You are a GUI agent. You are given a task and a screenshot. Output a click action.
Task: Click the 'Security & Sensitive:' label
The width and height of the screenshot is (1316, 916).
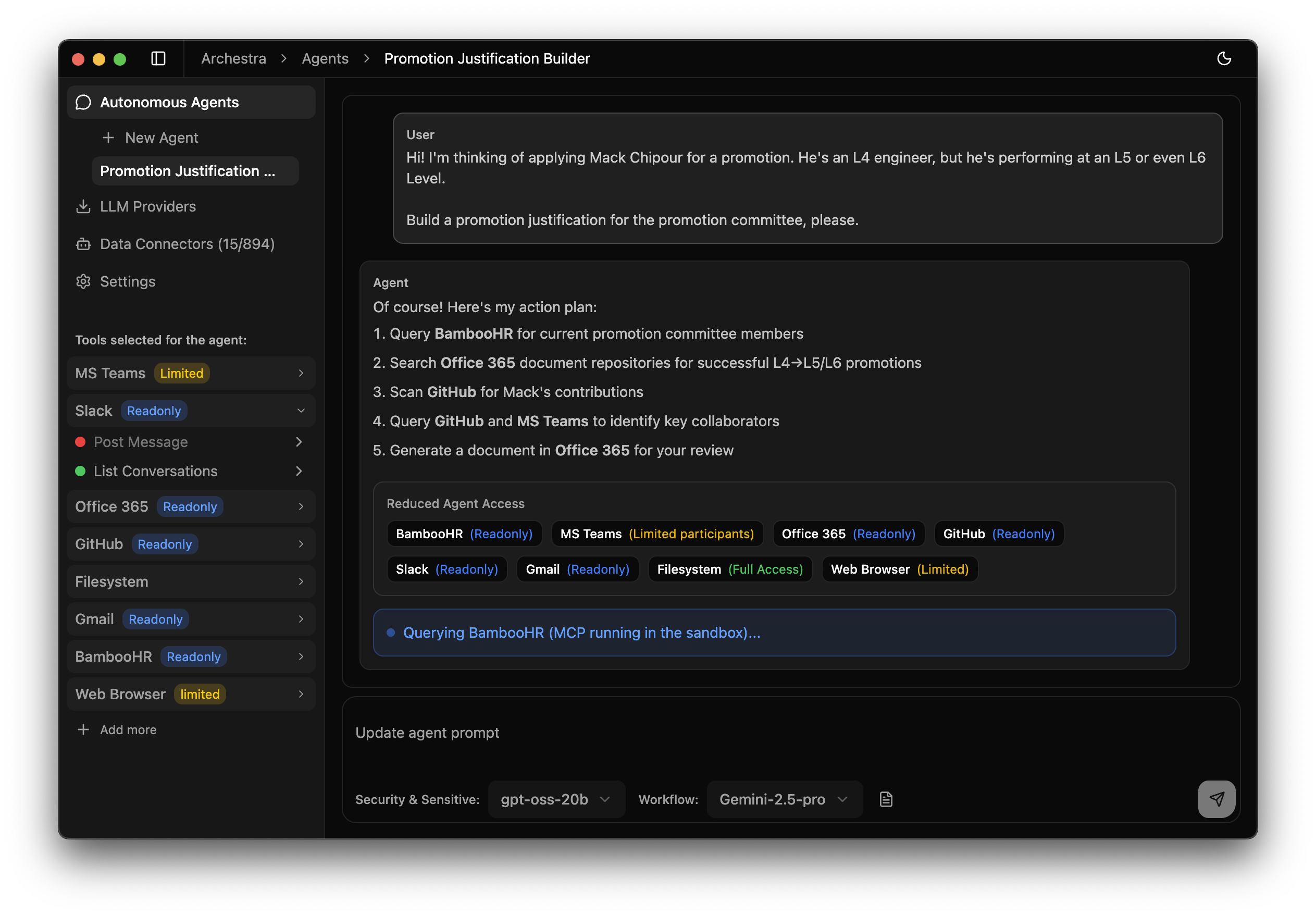(x=417, y=799)
